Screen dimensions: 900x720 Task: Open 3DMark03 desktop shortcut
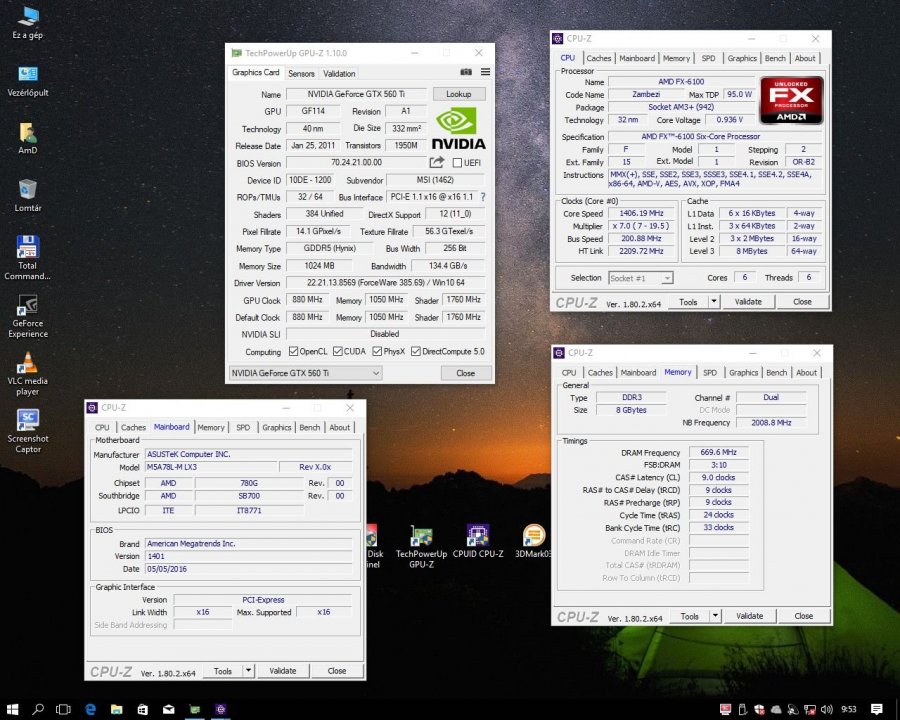(533, 541)
